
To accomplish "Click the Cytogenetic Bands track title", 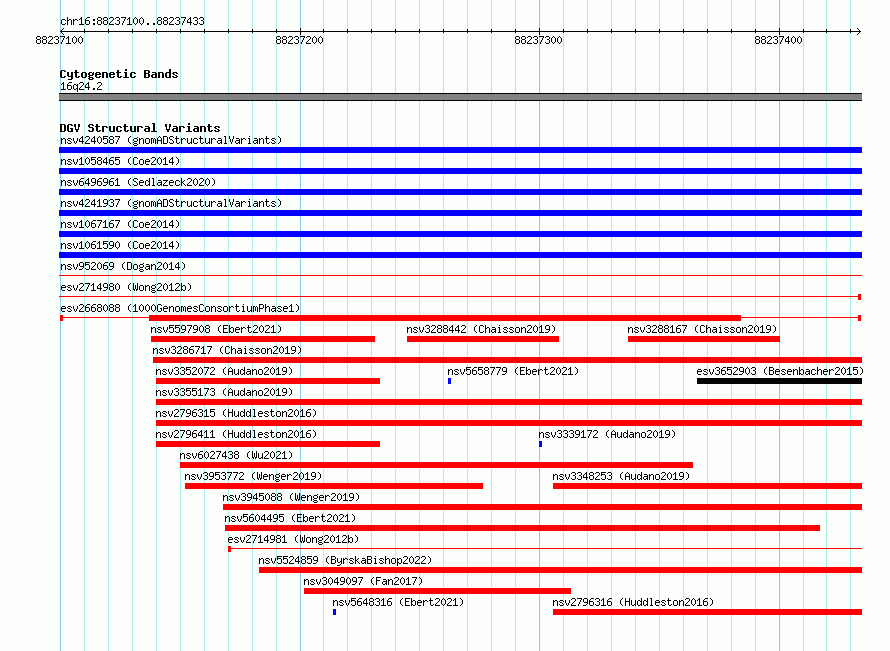I will click(119, 74).
